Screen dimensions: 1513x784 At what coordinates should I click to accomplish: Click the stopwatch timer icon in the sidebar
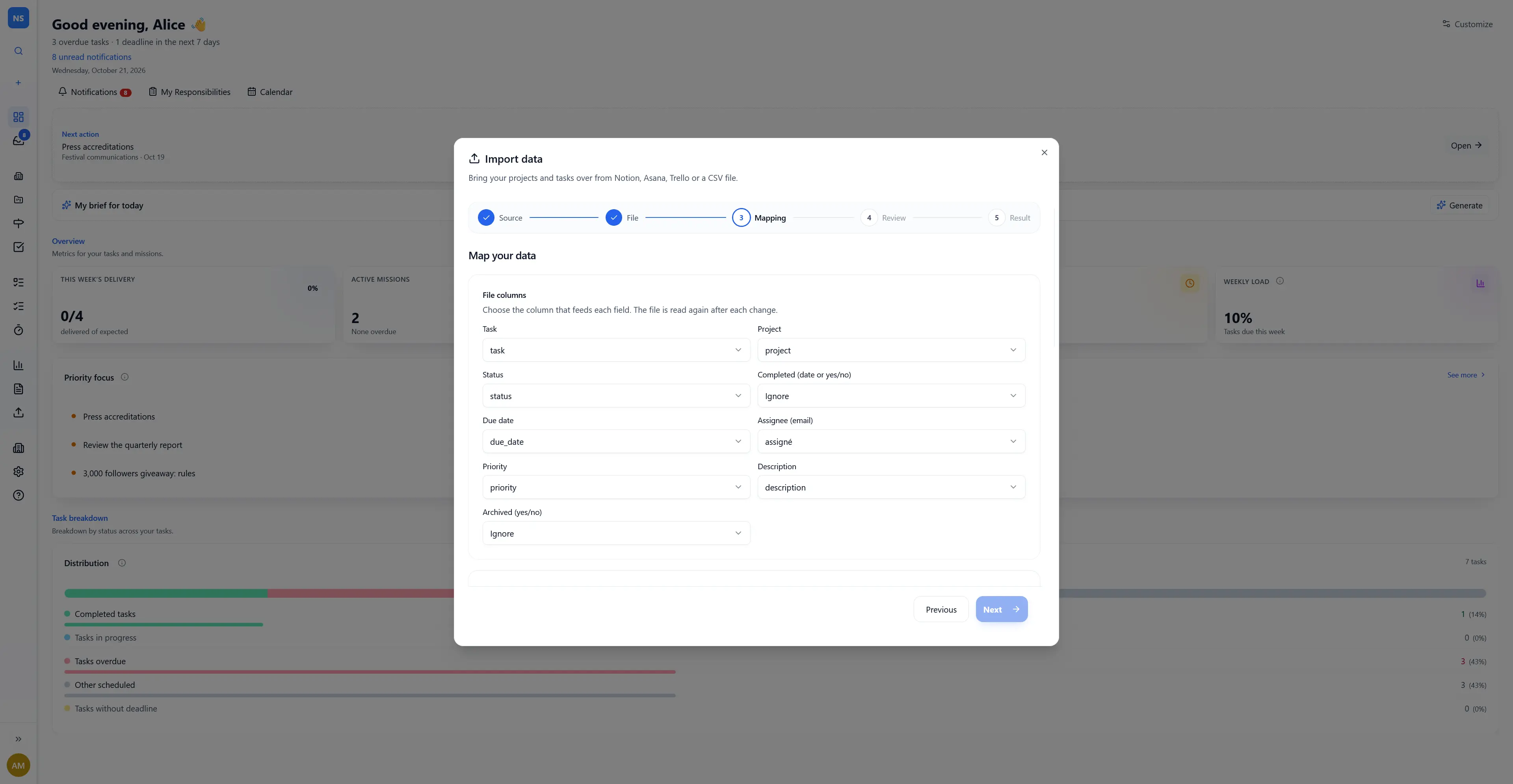coord(18,330)
